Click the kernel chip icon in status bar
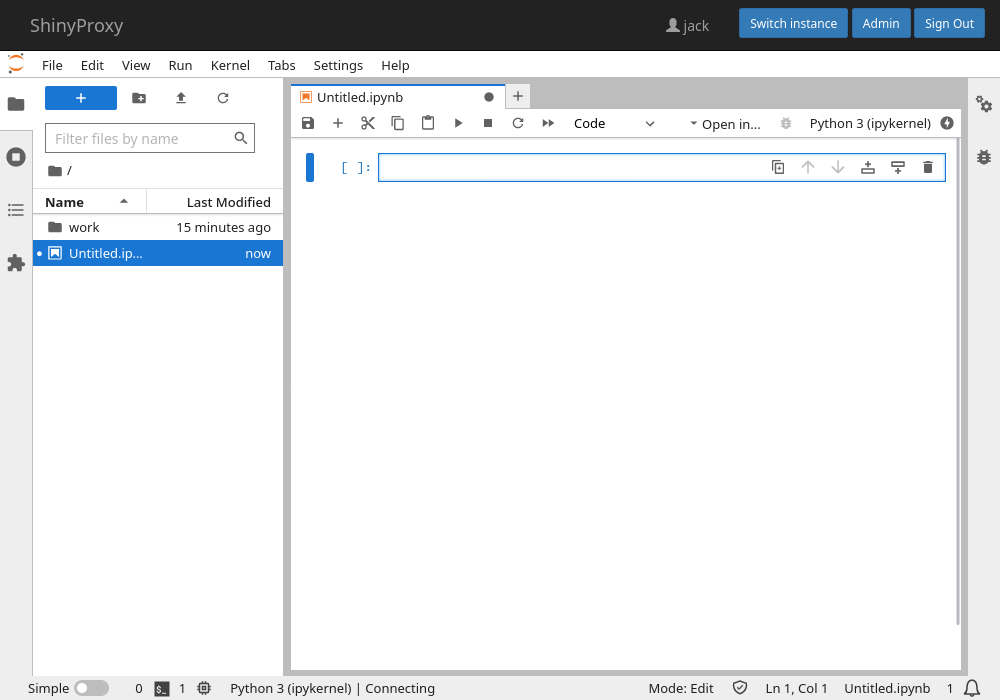Viewport: 1000px width, 700px height. pyautogui.click(x=204, y=689)
